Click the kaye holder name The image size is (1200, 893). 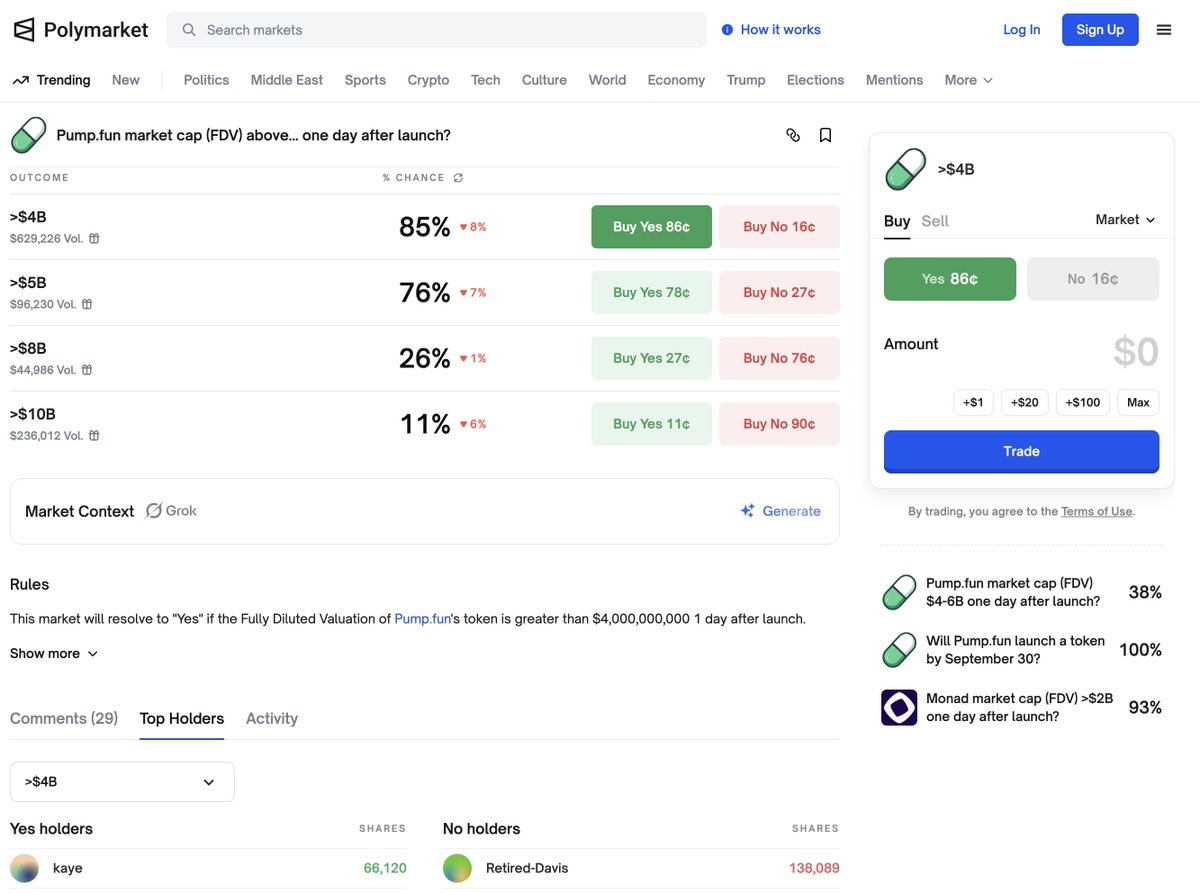click(68, 868)
